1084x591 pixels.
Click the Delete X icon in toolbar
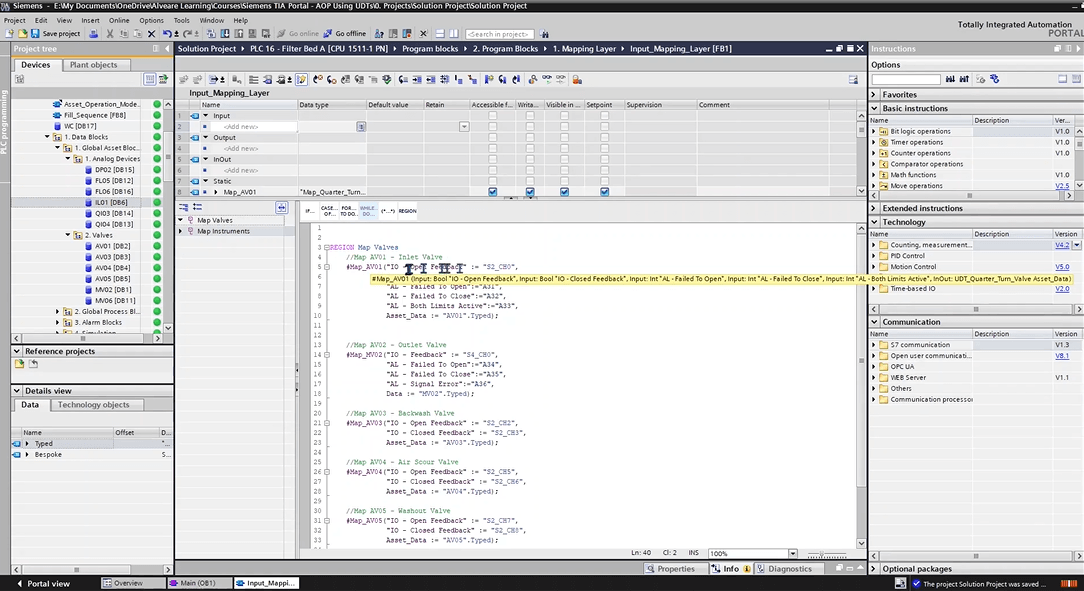(152, 34)
